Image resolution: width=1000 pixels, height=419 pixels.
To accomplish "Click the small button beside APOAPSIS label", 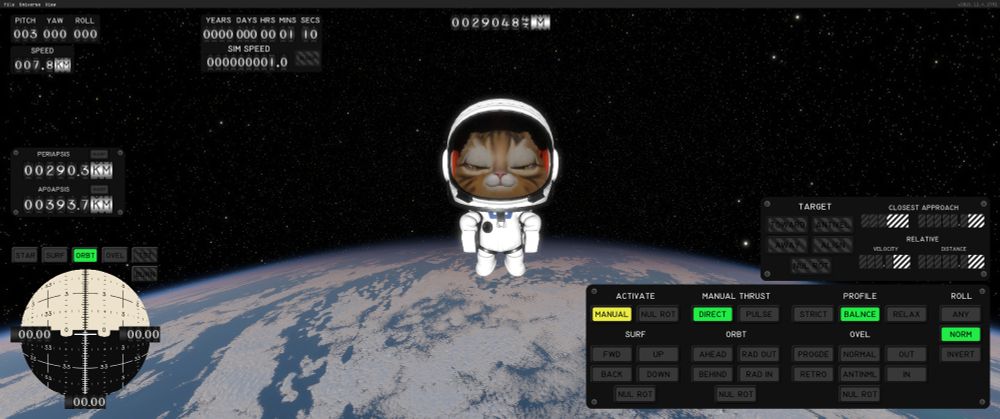I will coord(98,189).
